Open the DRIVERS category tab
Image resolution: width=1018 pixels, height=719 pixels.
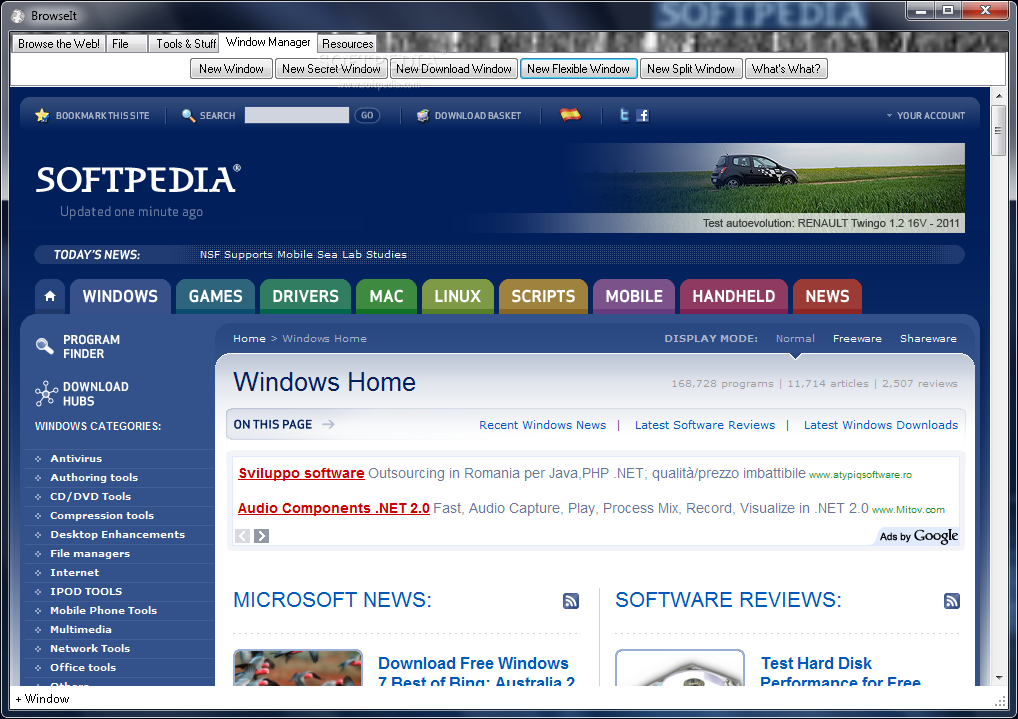[305, 296]
